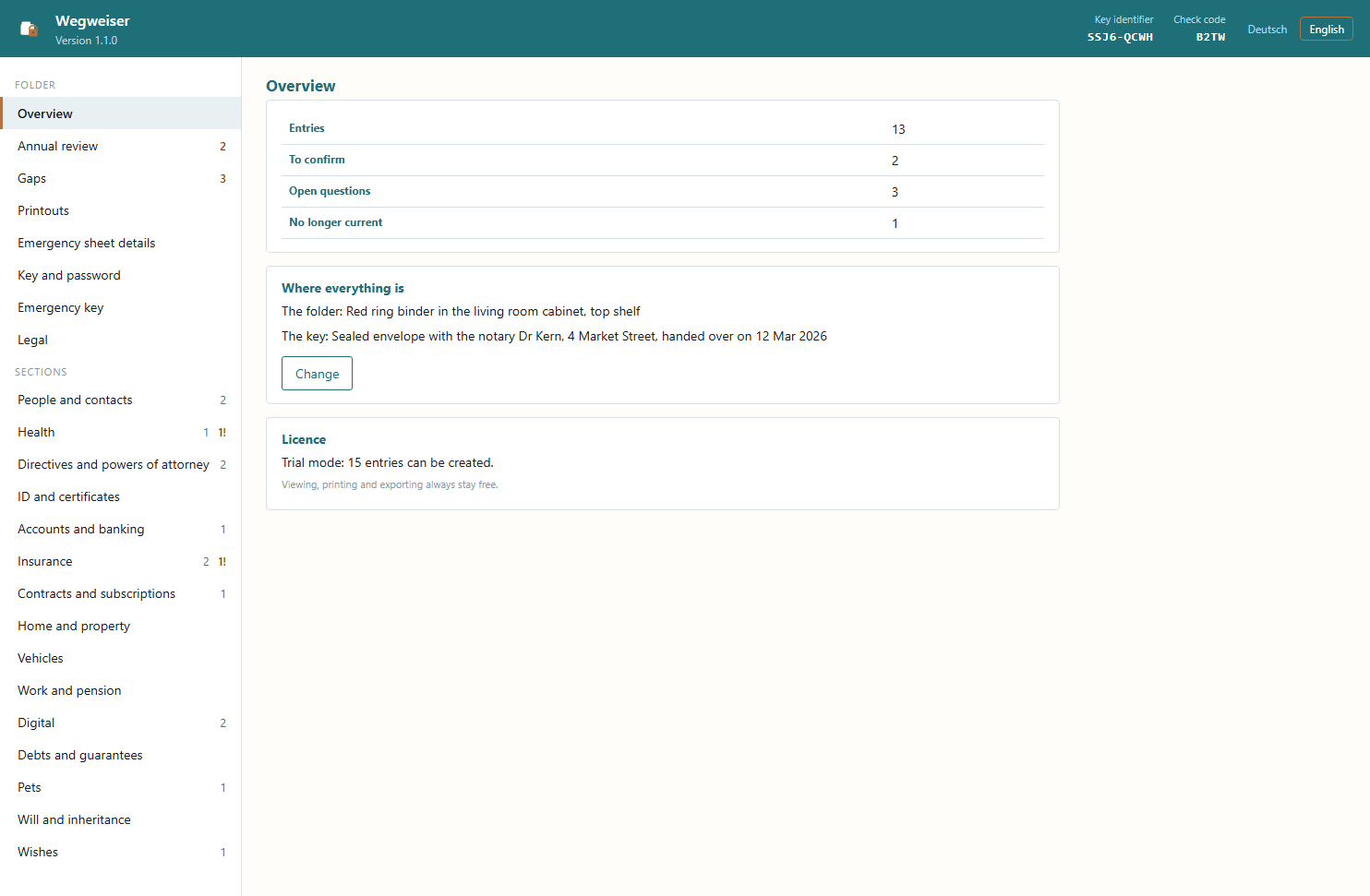Viewport: 1370px width, 896px height.
Task: Go to the Gaps page
Action: point(120,178)
